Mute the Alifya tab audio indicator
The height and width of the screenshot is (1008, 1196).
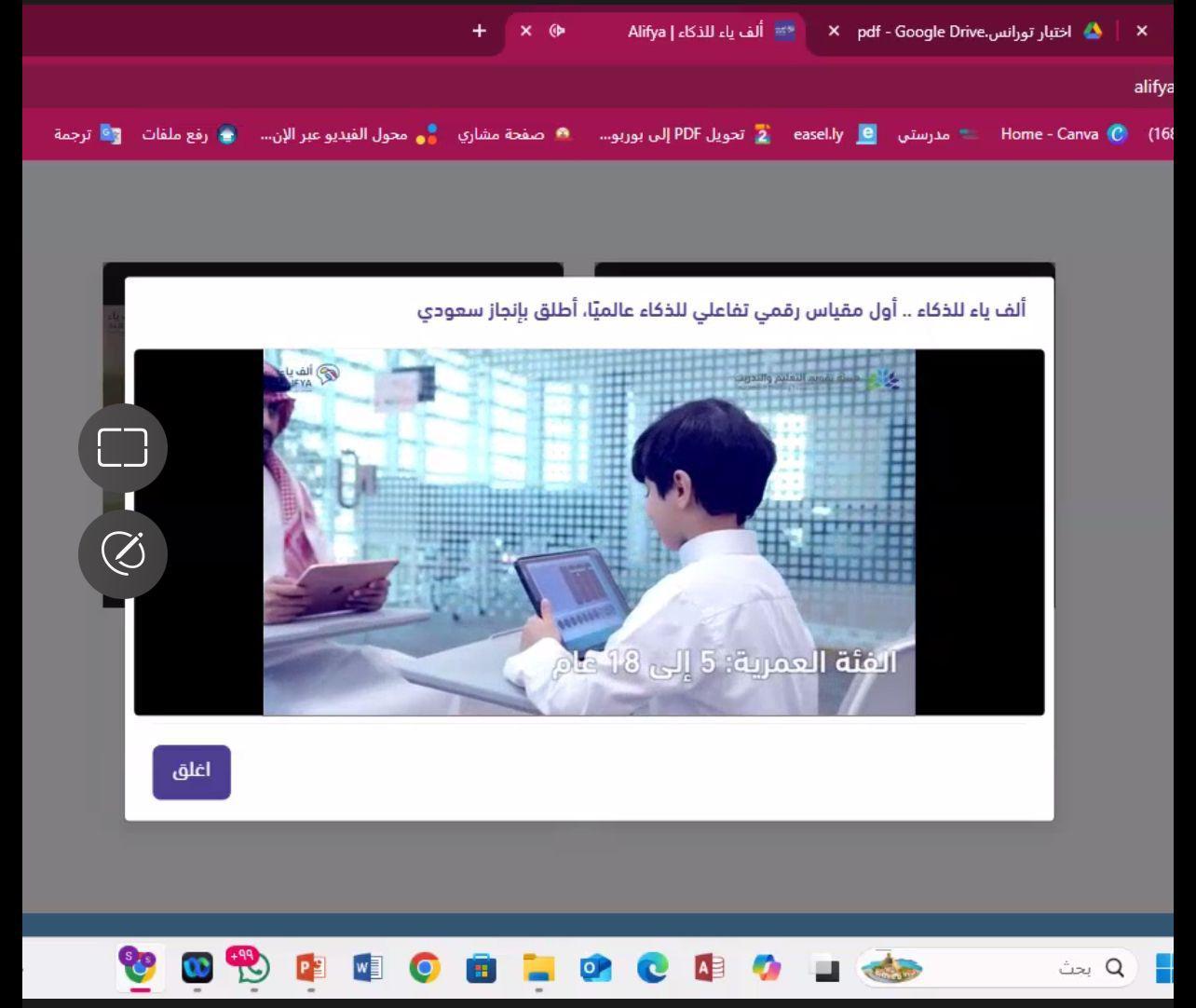tap(557, 31)
